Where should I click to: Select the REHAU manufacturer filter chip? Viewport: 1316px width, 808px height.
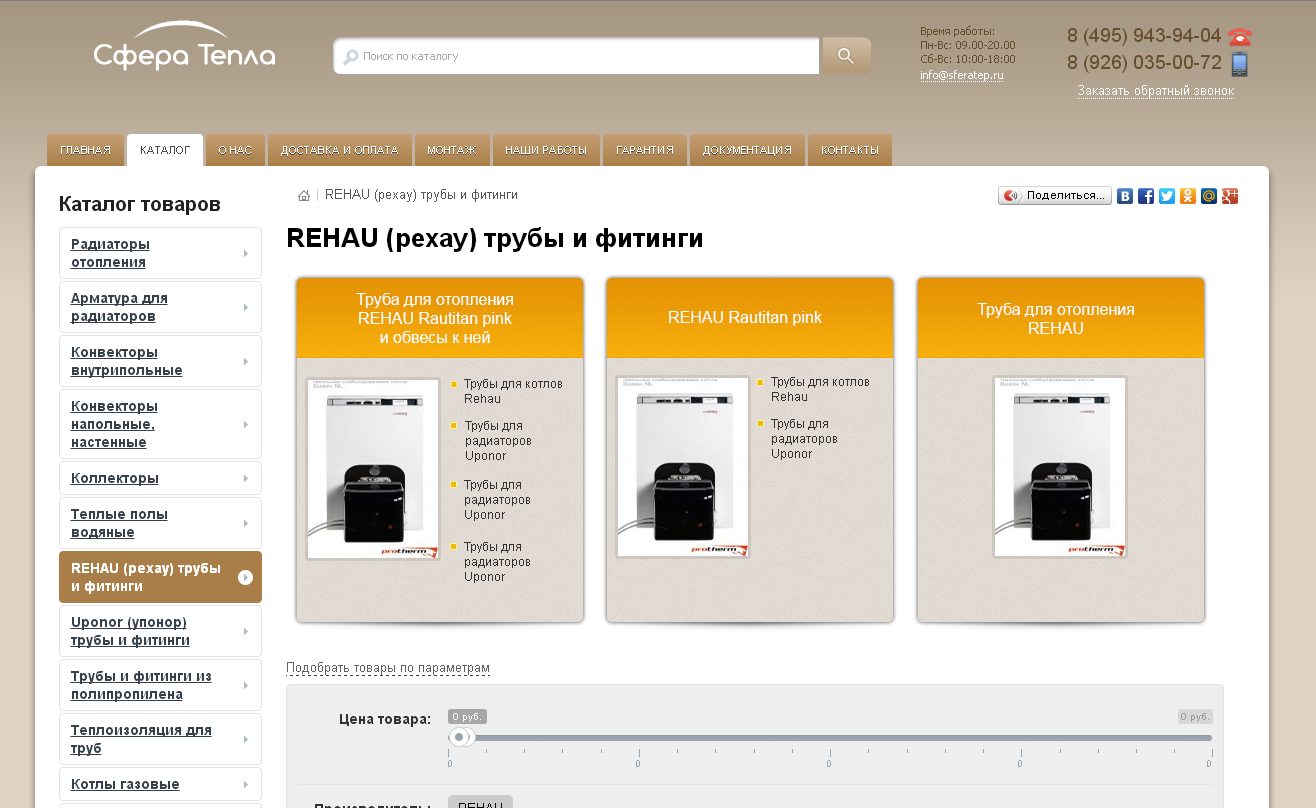click(480, 803)
